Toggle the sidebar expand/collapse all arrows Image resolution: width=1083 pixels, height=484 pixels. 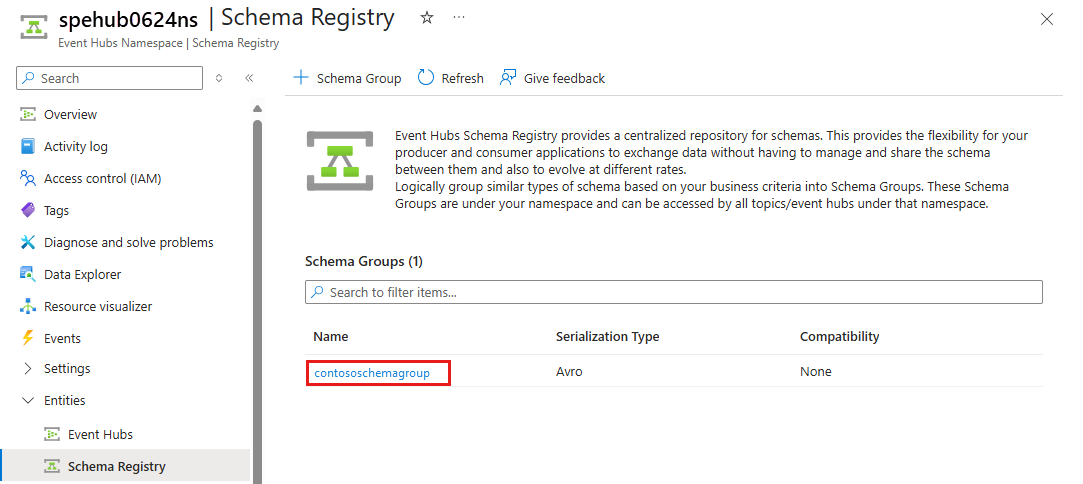(219, 78)
